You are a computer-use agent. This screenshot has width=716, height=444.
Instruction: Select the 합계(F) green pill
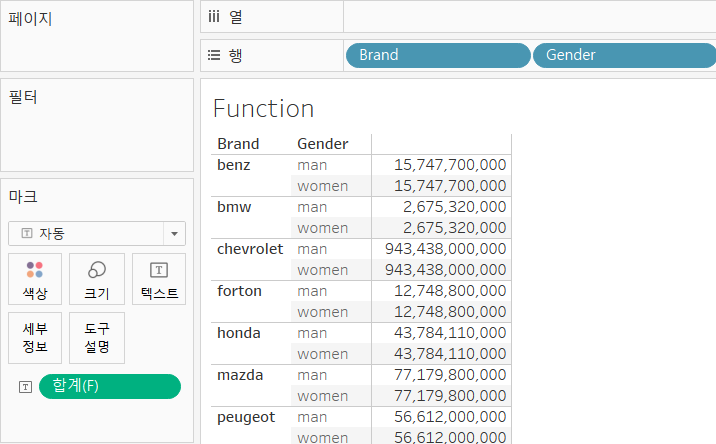point(110,386)
